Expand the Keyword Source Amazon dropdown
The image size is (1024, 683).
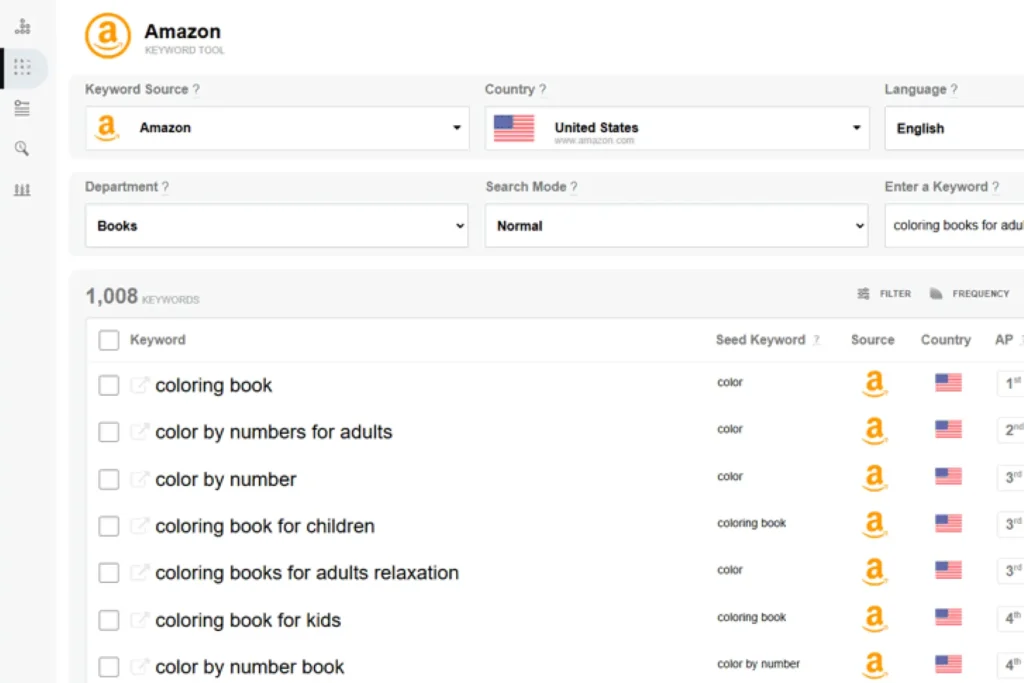[x=277, y=128]
